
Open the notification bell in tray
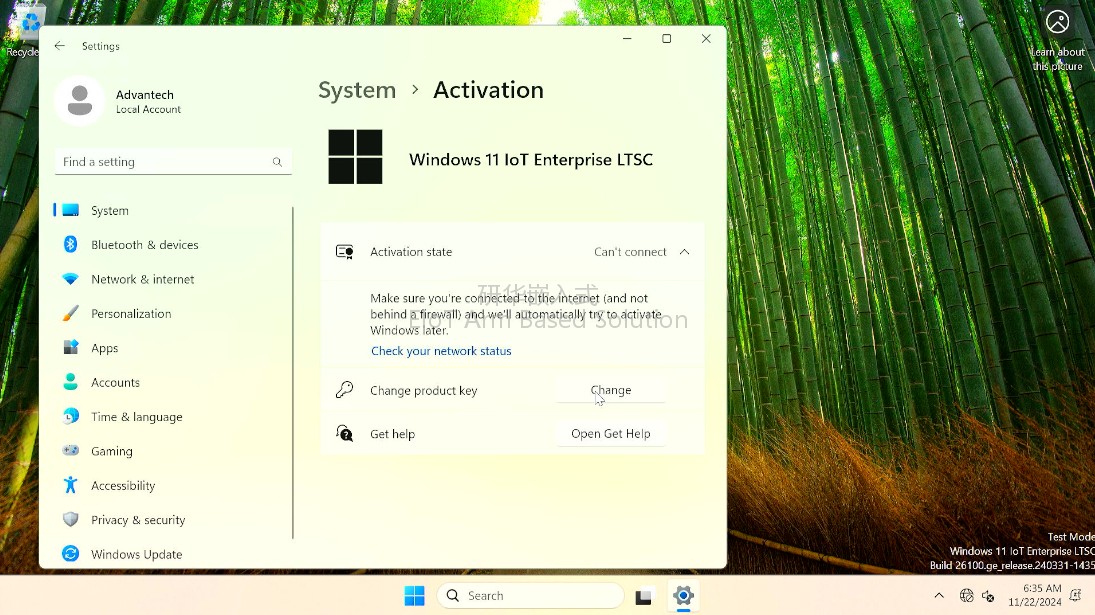1075,595
